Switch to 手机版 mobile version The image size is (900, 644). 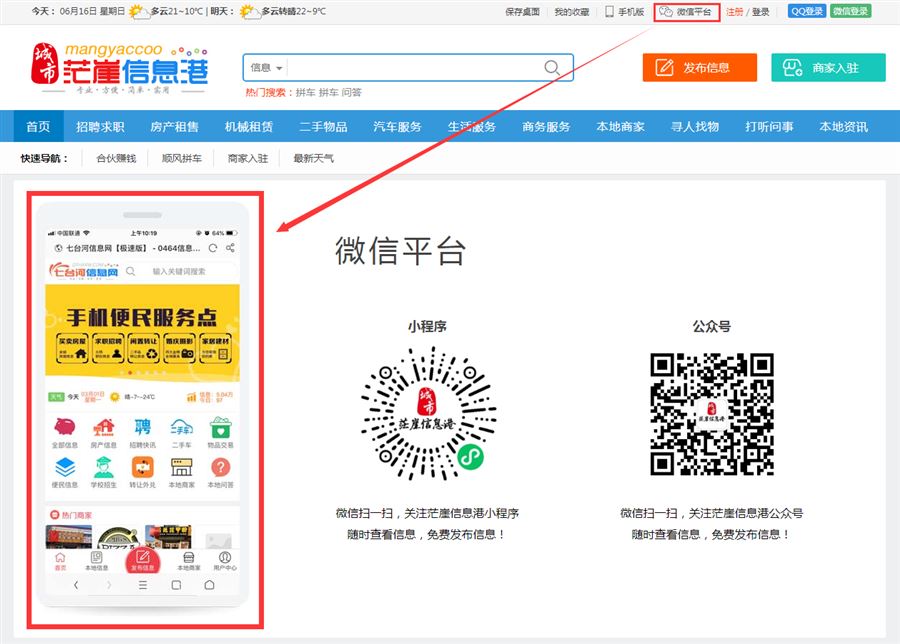click(x=625, y=12)
